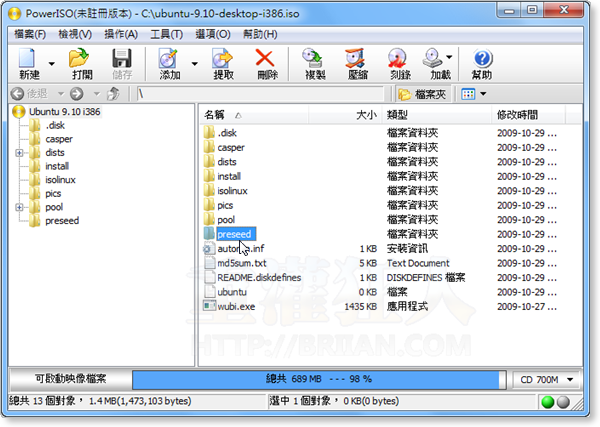Click the 刪除 (Delete) red X icon
This screenshot has width=600, height=427.
[266, 59]
